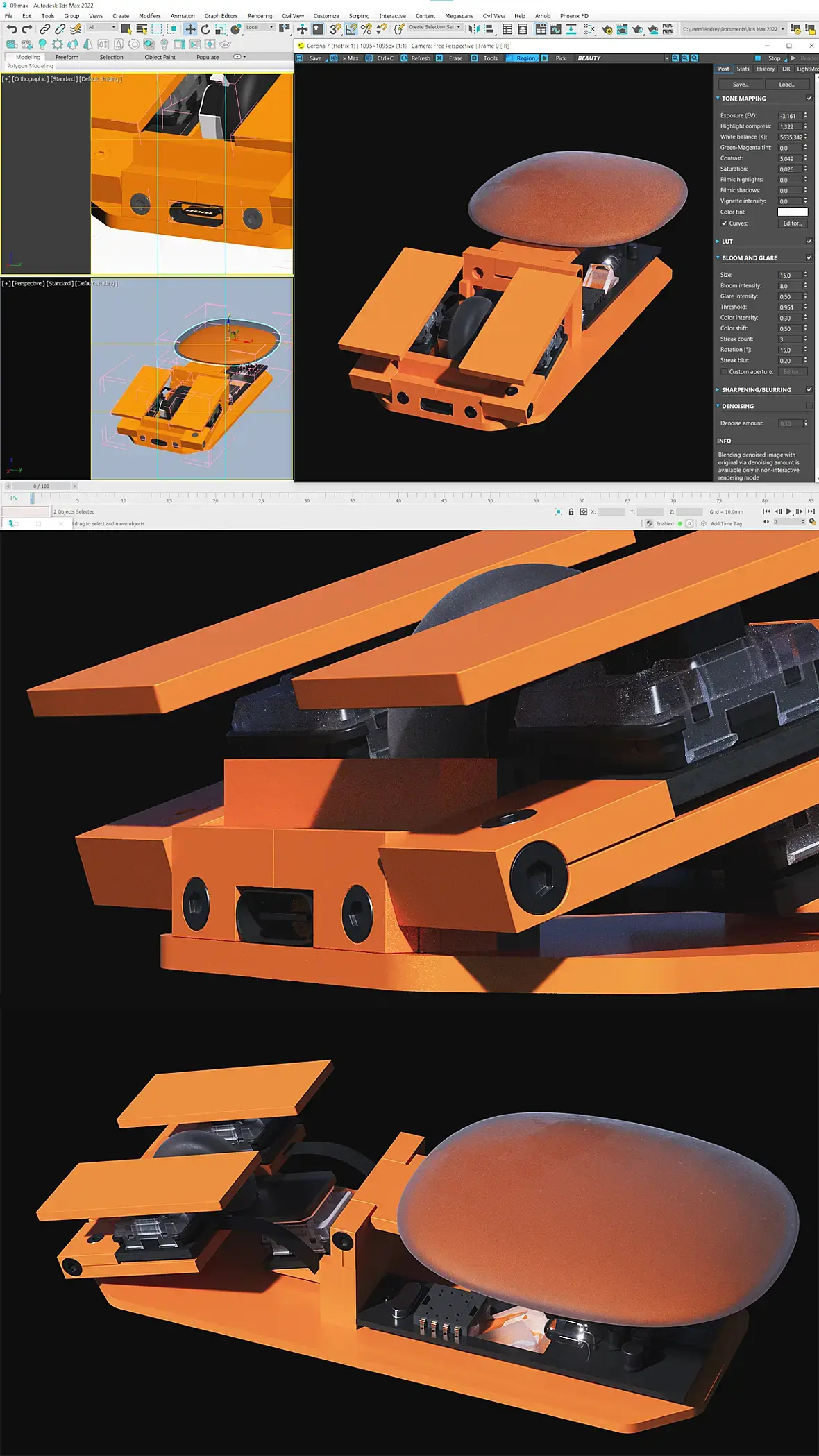This screenshot has width=819, height=1456.
Task: Open Render Setup teapot icon
Action: click(x=607, y=28)
